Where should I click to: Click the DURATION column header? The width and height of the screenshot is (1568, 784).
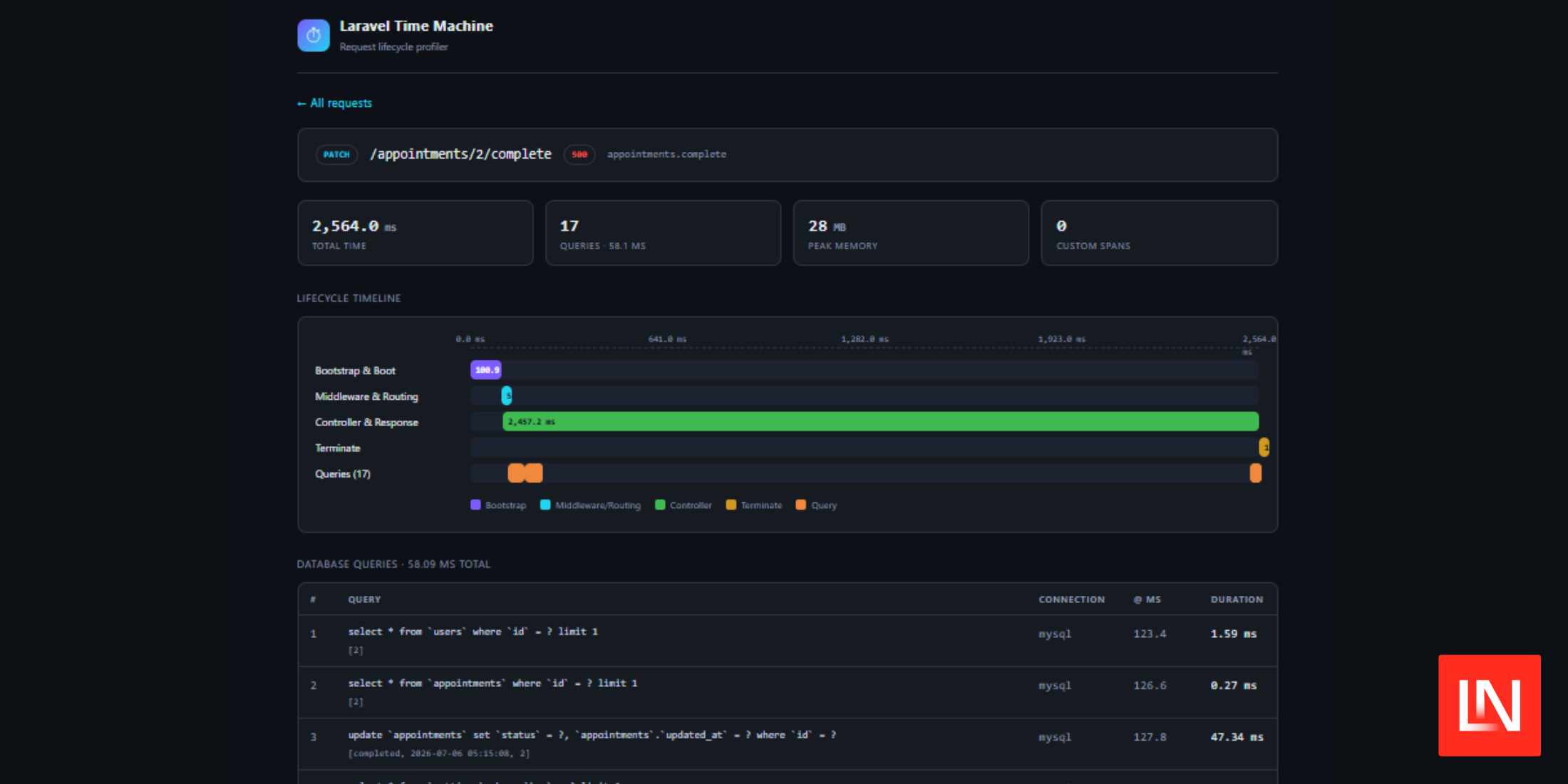point(1237,599)
